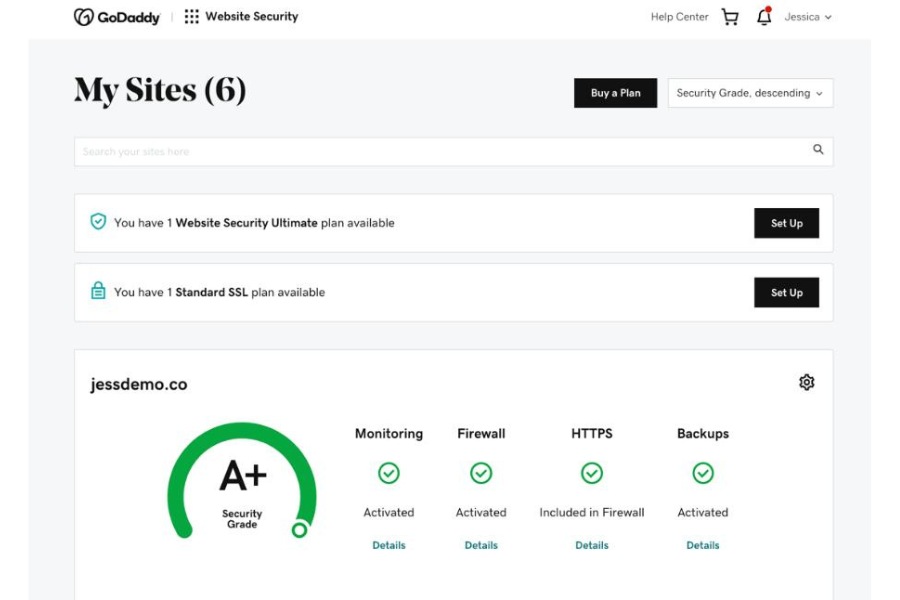View Backups Details
900x600 pixels.
pos(703,545)
